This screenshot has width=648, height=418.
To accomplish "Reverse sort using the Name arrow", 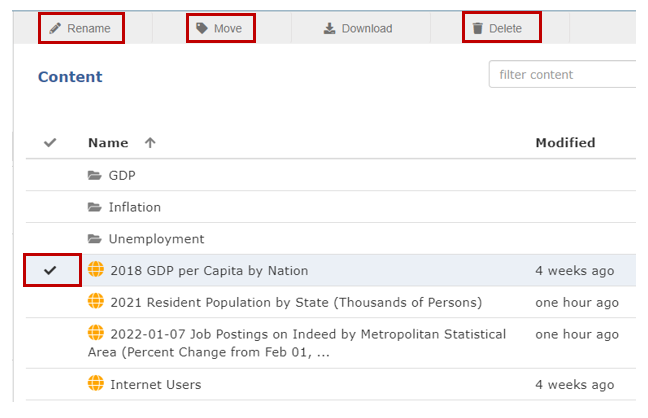I will click(x=150, y=143).
